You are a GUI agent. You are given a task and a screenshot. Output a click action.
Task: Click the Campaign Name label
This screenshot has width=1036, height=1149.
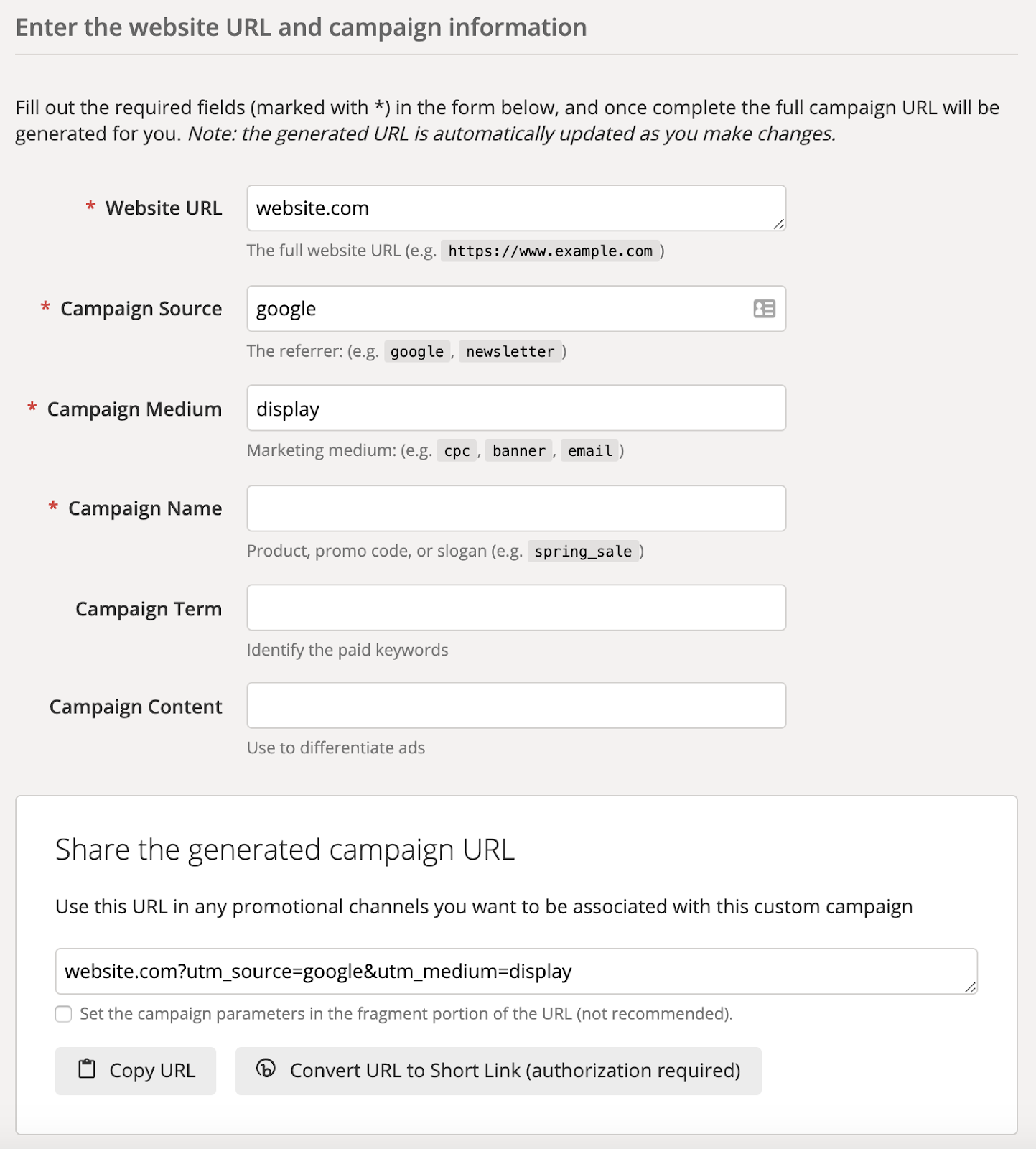[144, 508]
